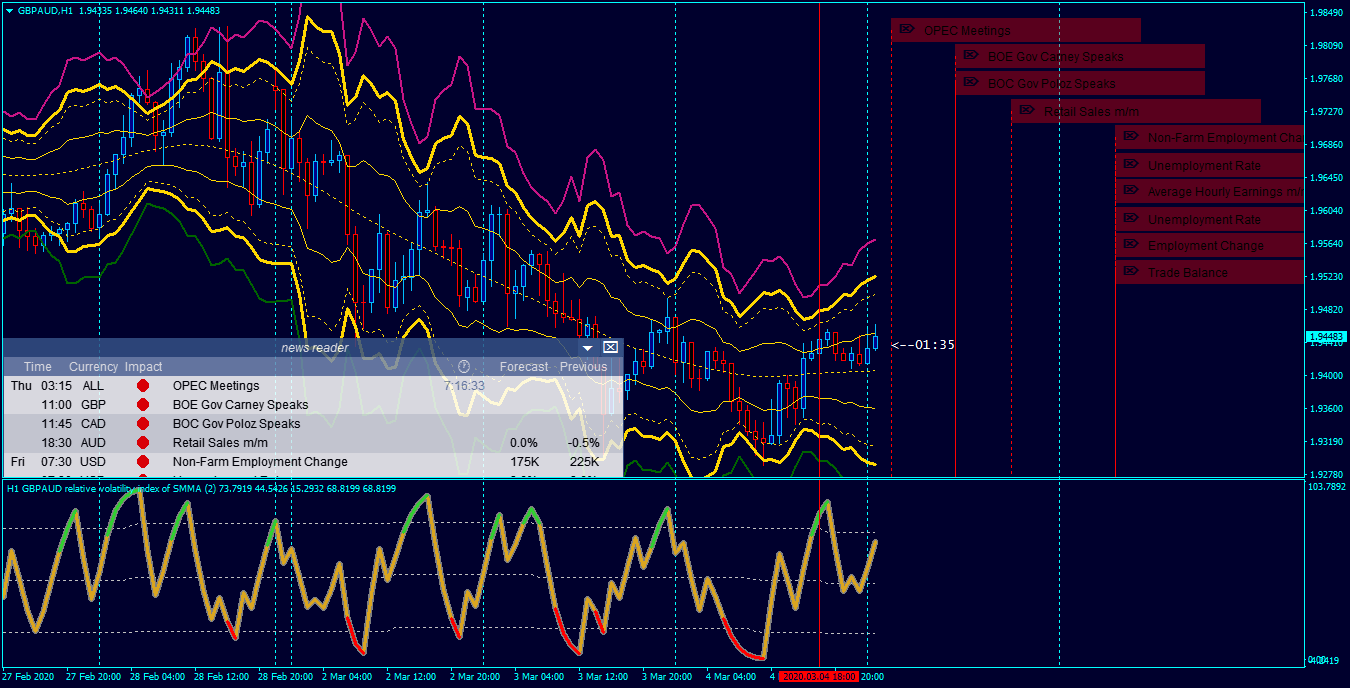Screen dimensions: 1350x688
Task: Collapse the news reader panel with its down arrow
Action: [x=588, y=348]
